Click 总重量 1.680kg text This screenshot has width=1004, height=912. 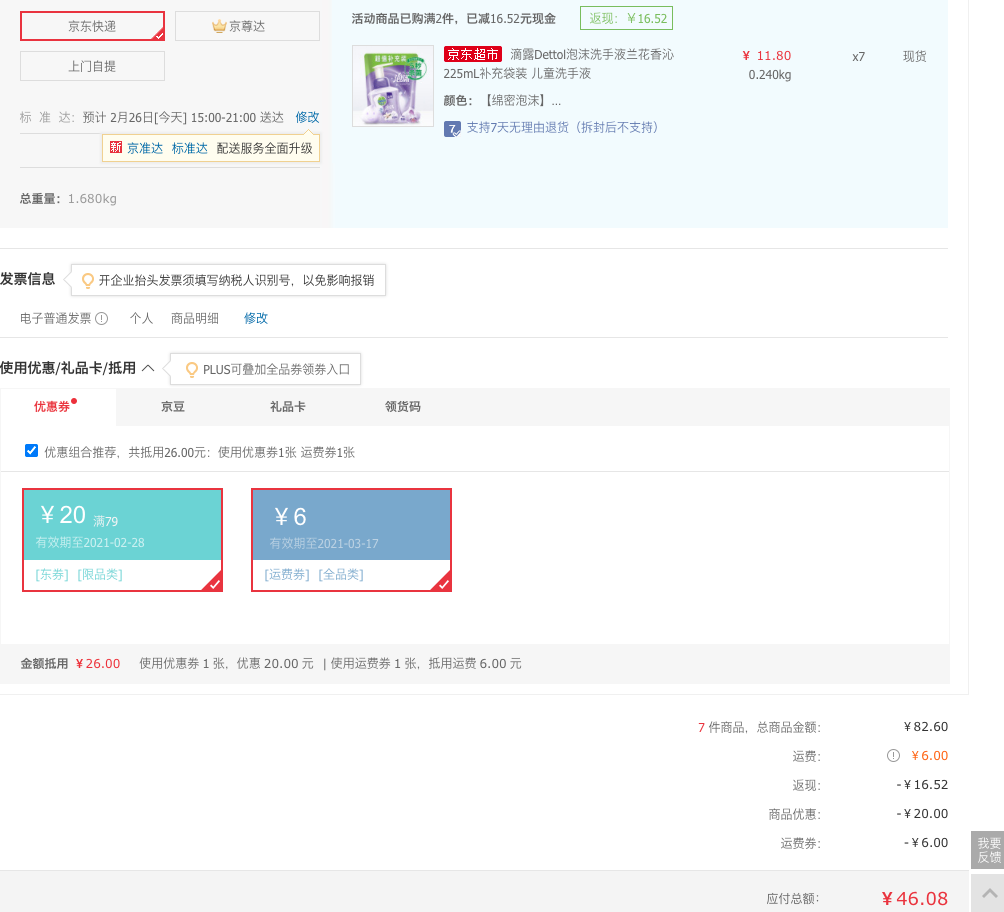[x=68, y=199]
